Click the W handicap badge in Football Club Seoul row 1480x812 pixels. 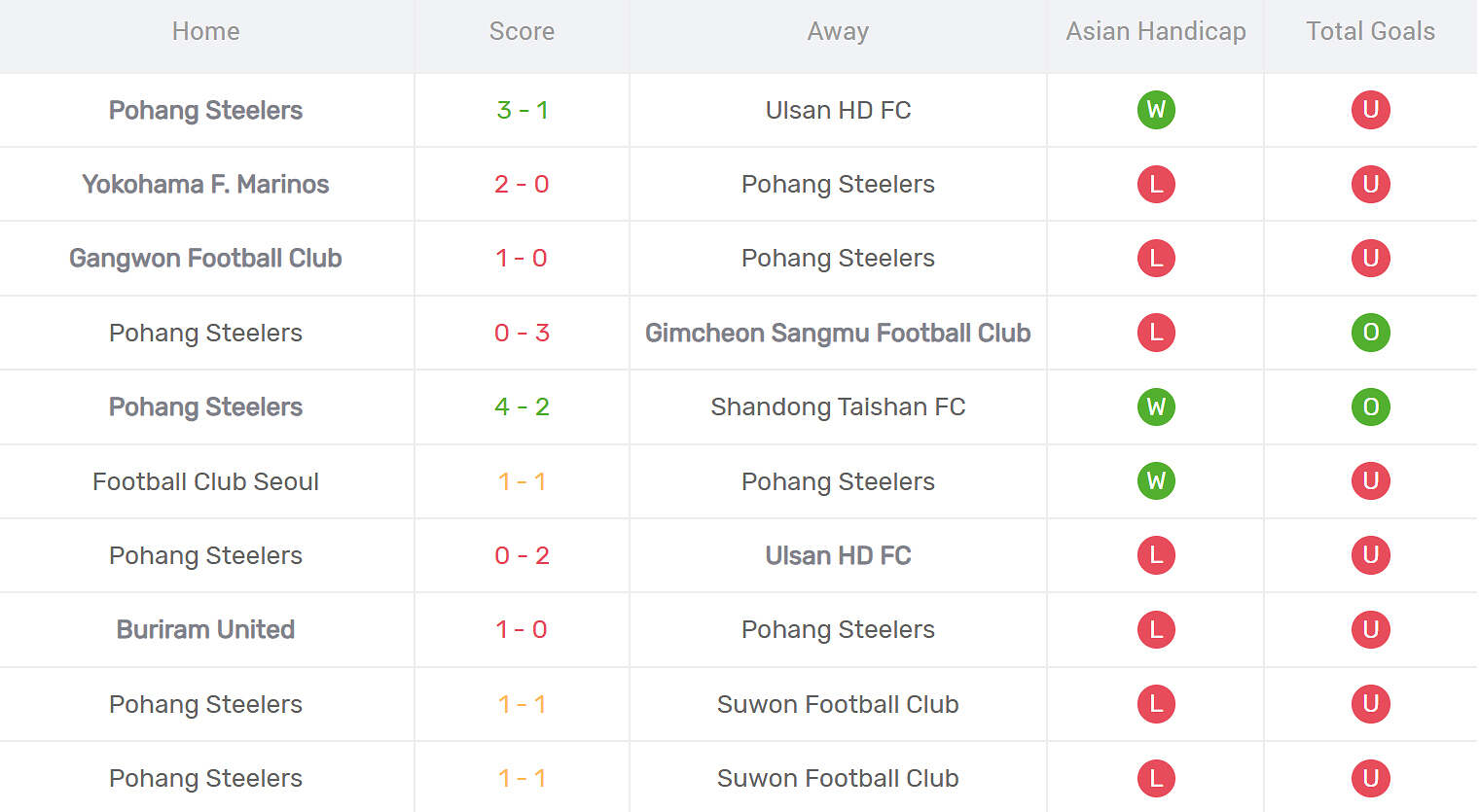(x=1156, y=481)
